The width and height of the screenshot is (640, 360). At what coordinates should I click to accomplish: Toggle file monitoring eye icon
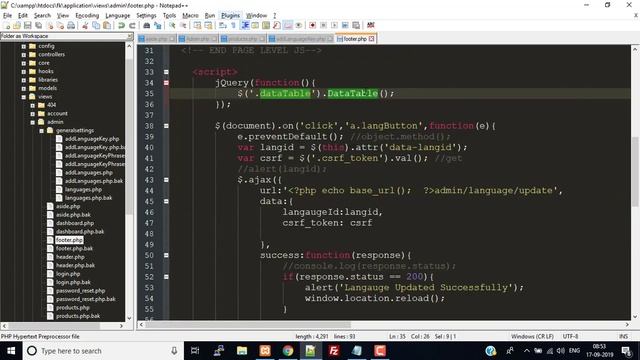coord(299,25)
